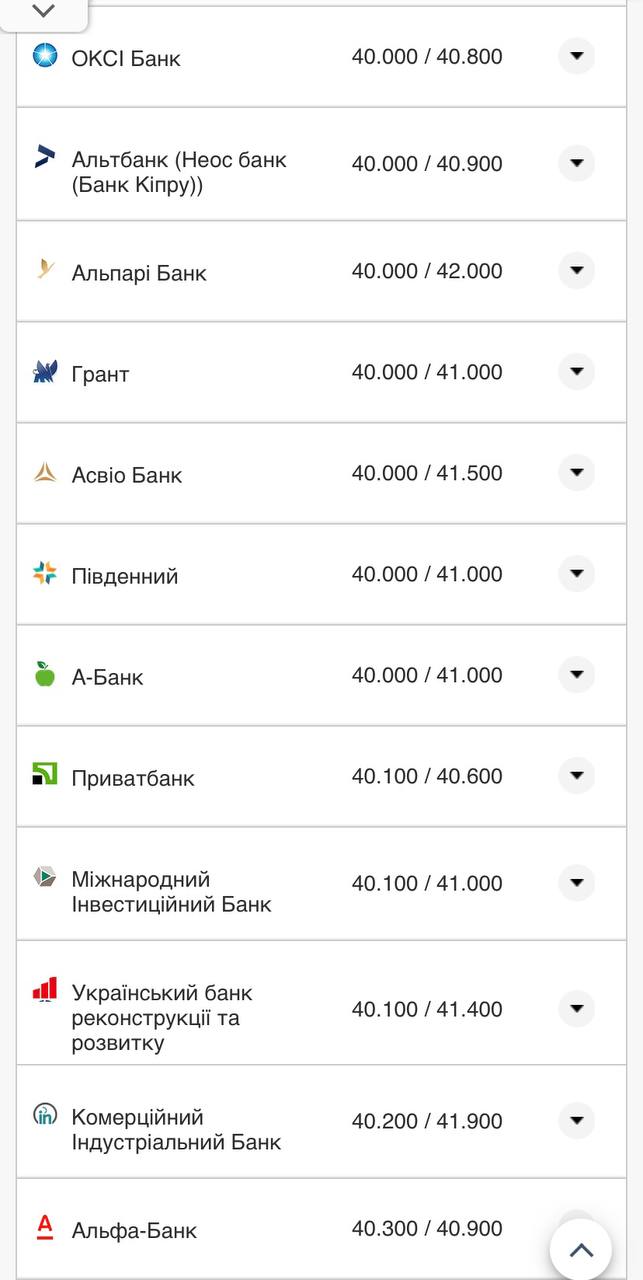Select the Альтбанк logo icon
Viewport: 643px width, 1280px height.
coord(44,155)
